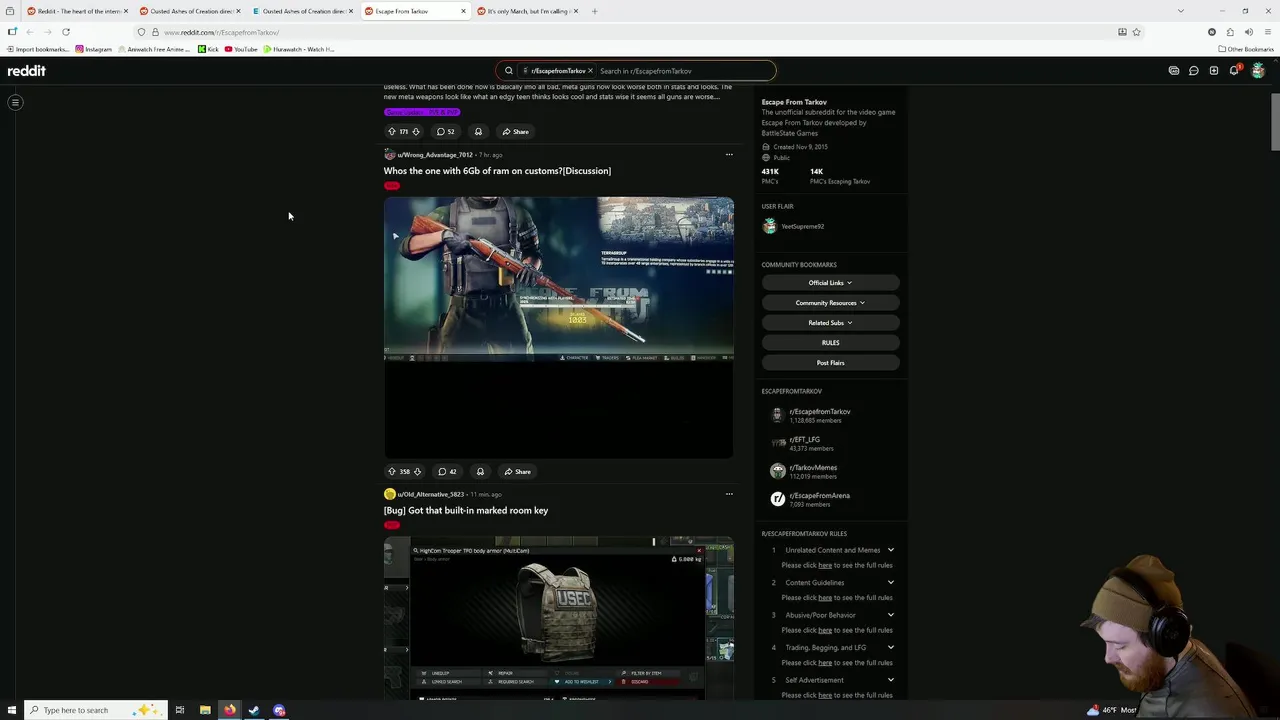
Task: Open the USEC body armor image
Action: (559, 617)
